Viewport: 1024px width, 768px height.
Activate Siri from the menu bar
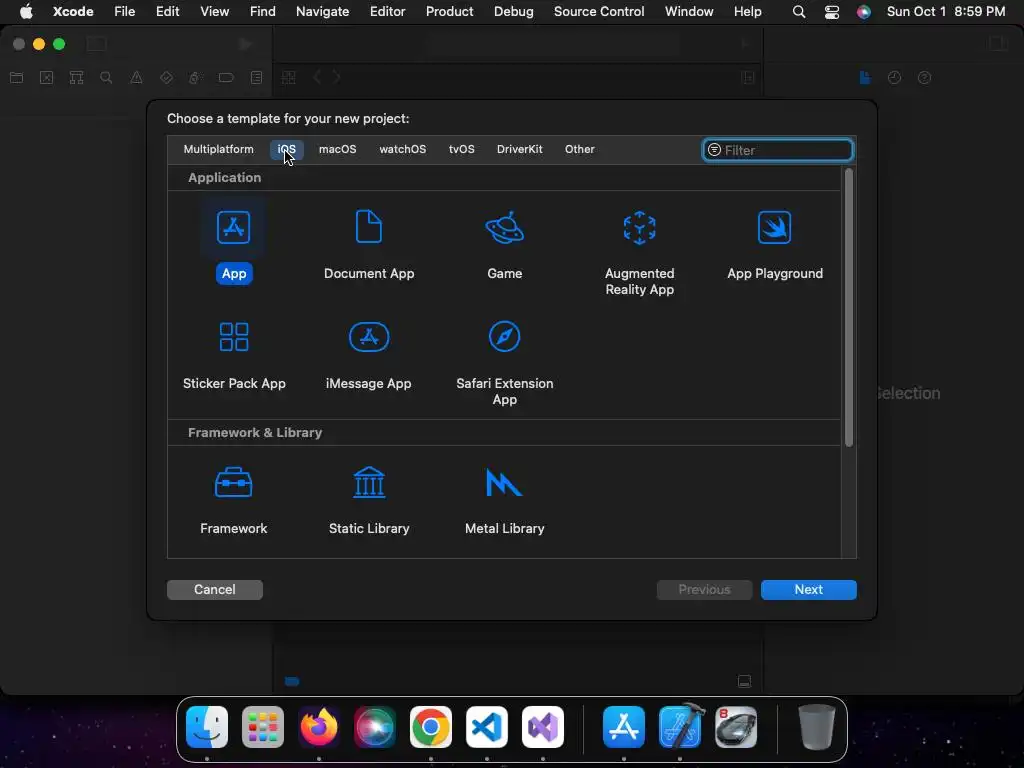pos(863,11)
